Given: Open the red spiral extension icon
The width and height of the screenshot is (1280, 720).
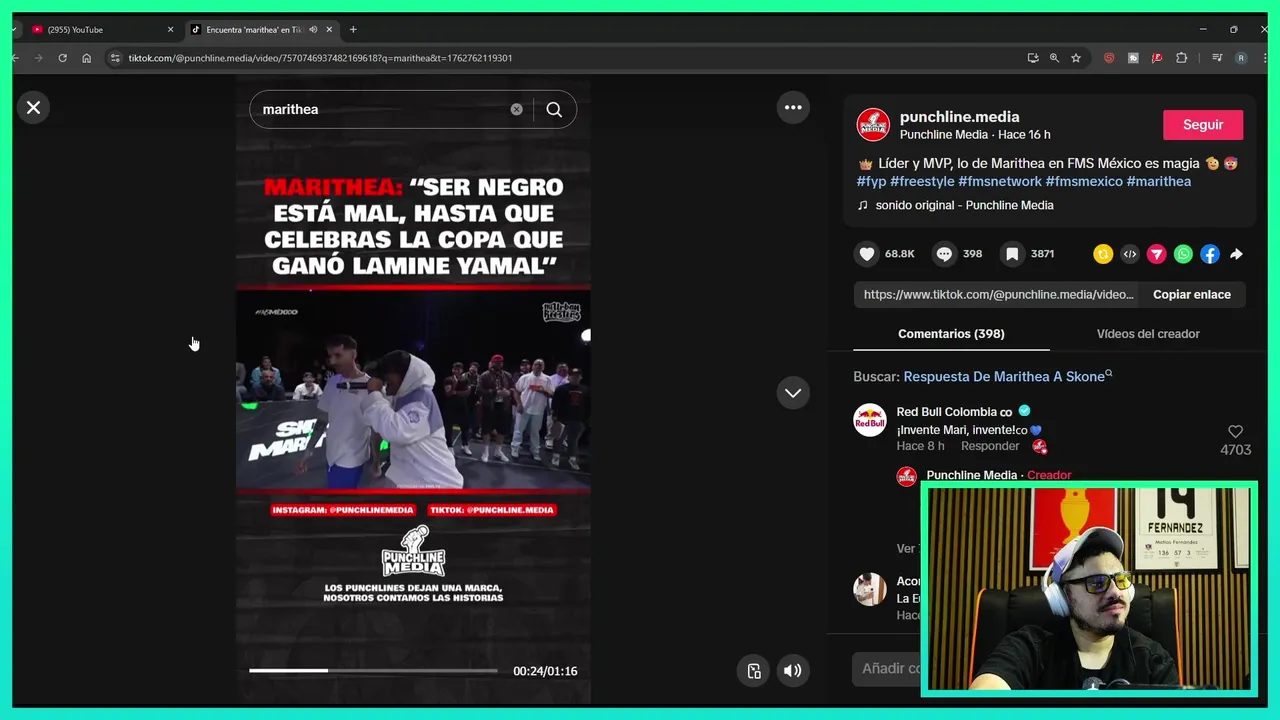Looking at the screenshot, I should click(1109, 58).
